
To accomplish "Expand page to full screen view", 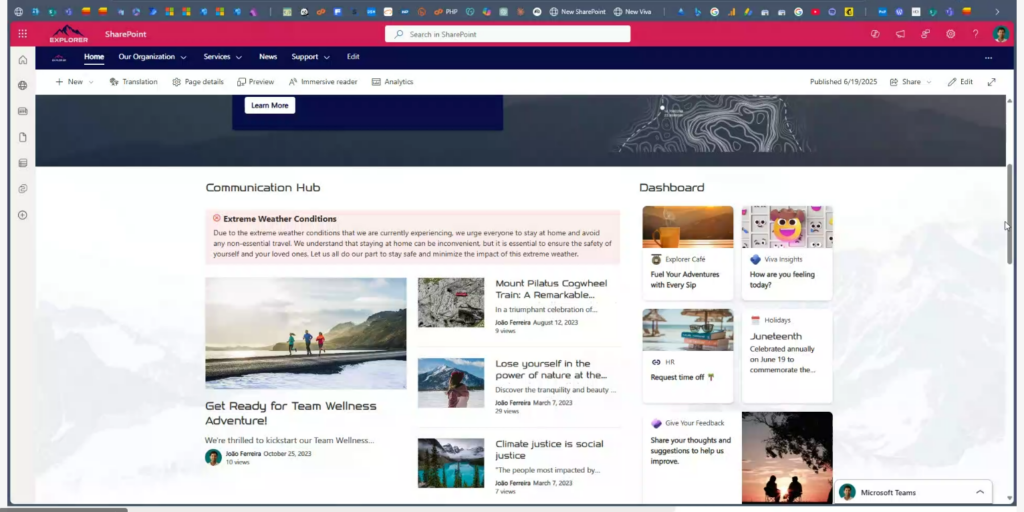I will click(992, 82).
